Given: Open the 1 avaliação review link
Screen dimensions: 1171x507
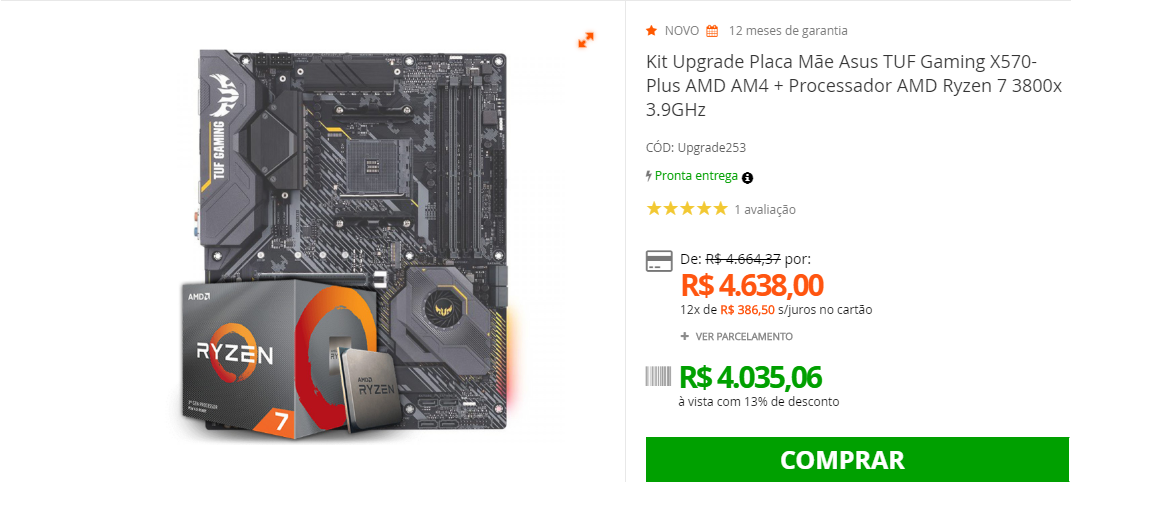Looking at the screenshot, I should pyautogui.click(x=765, y=210).
